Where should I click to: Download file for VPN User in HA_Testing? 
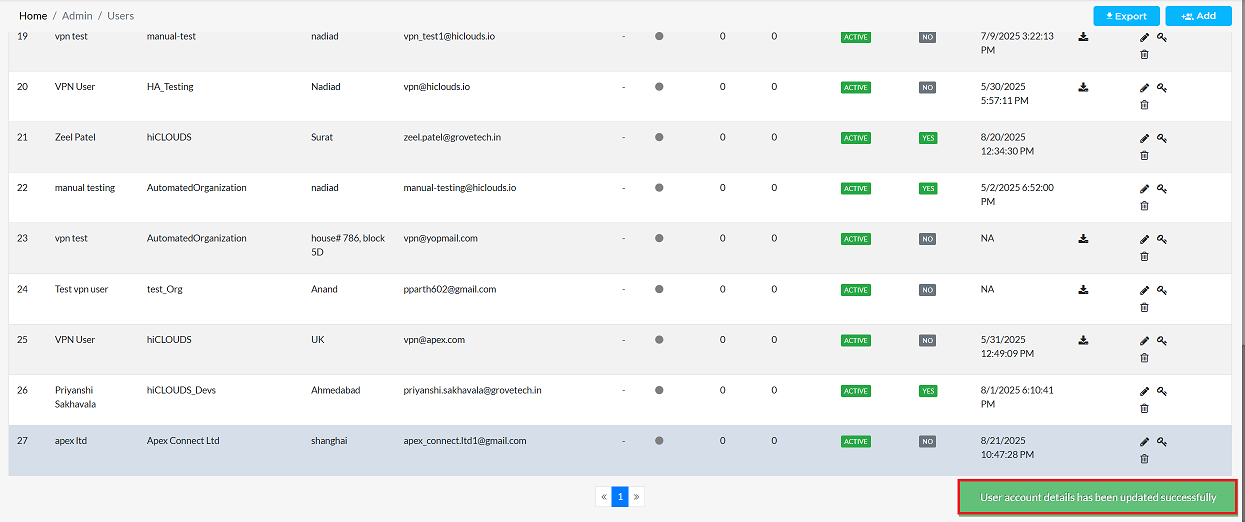pos(1083,87)
